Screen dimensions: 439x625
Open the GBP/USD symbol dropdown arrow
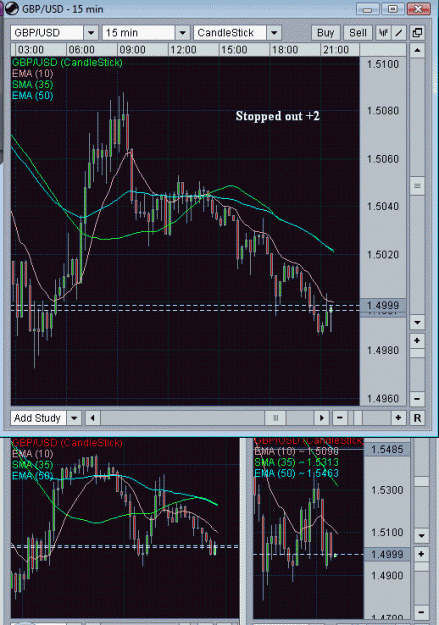click(x=91, y=33)
